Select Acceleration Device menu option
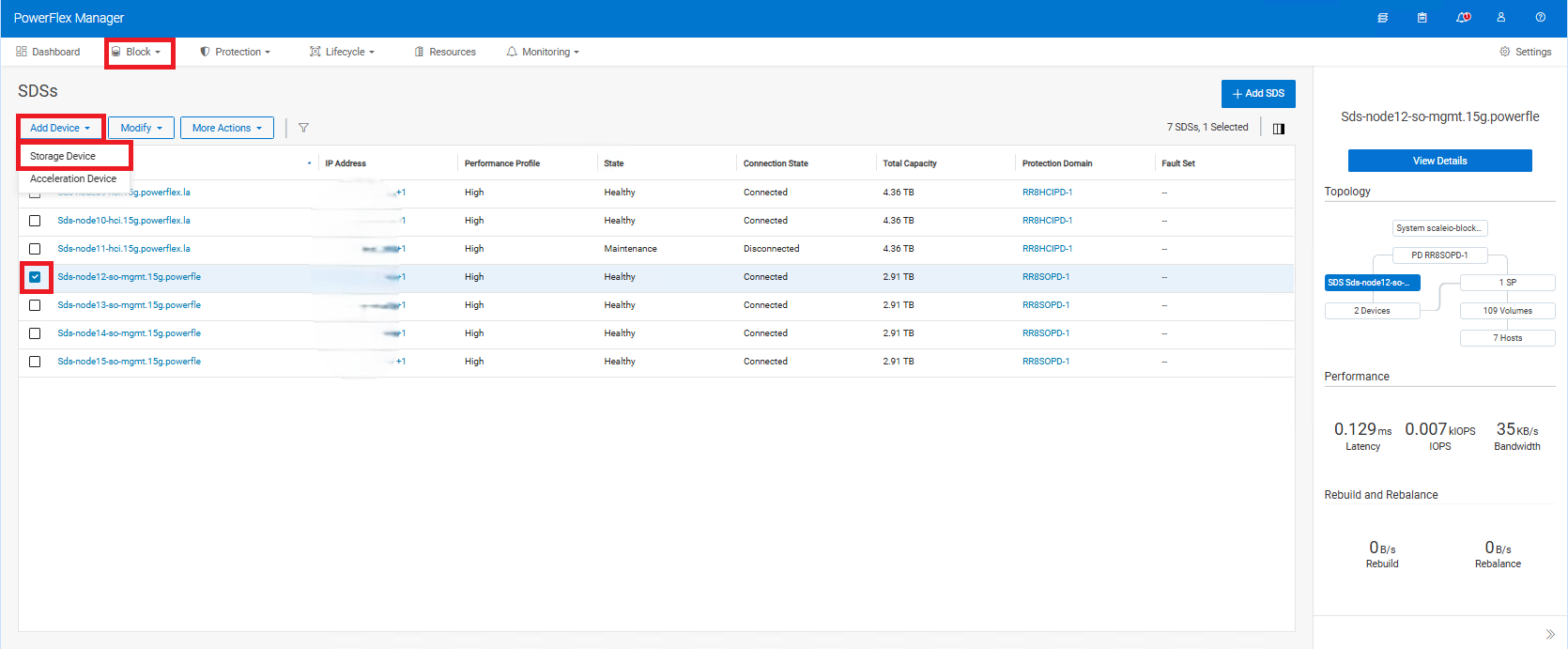 click(x=73, y=178)
